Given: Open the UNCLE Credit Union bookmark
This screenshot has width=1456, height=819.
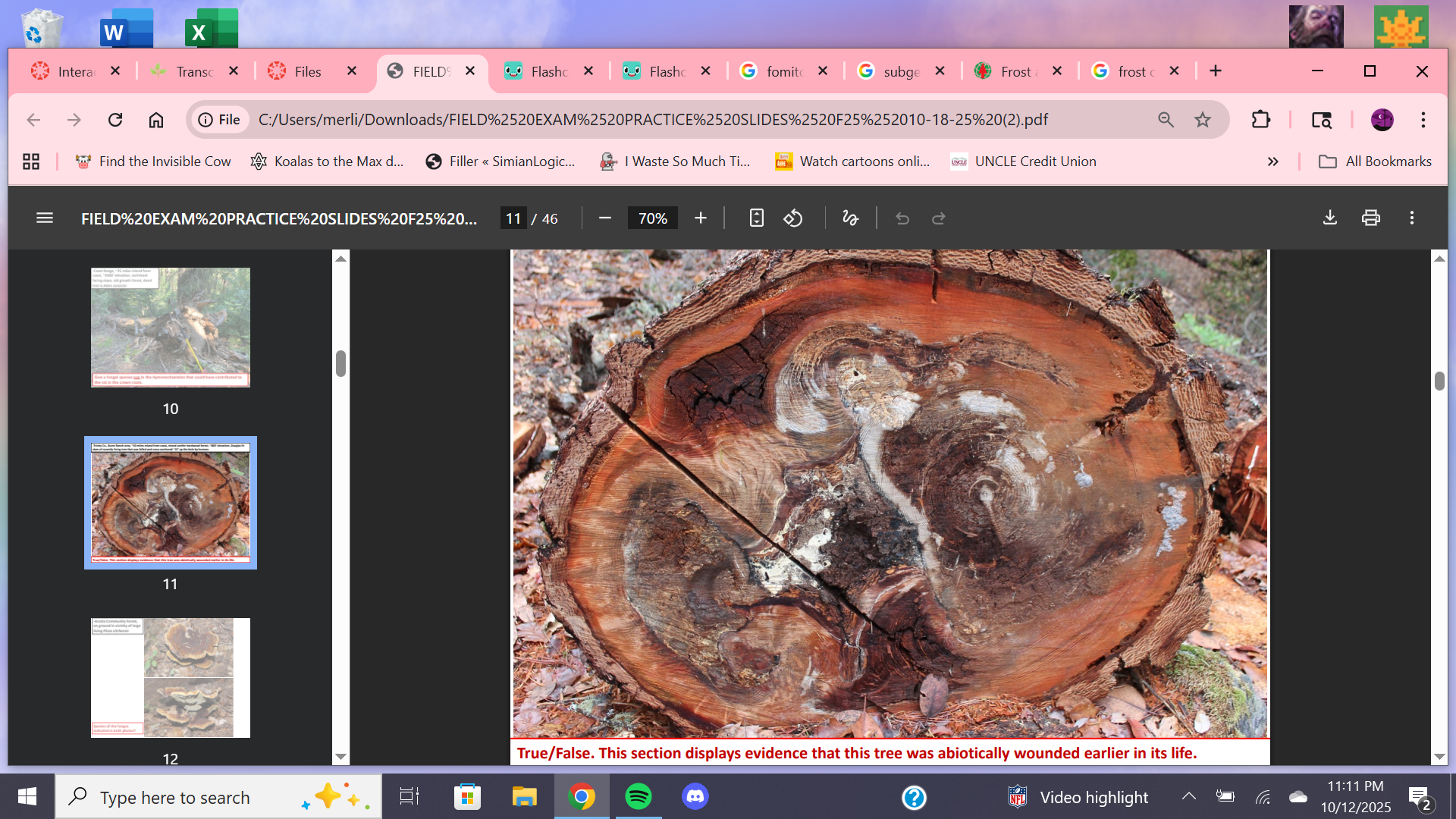Looking at the screenshot, I should pyautogui.click(x=1024, y=162).
